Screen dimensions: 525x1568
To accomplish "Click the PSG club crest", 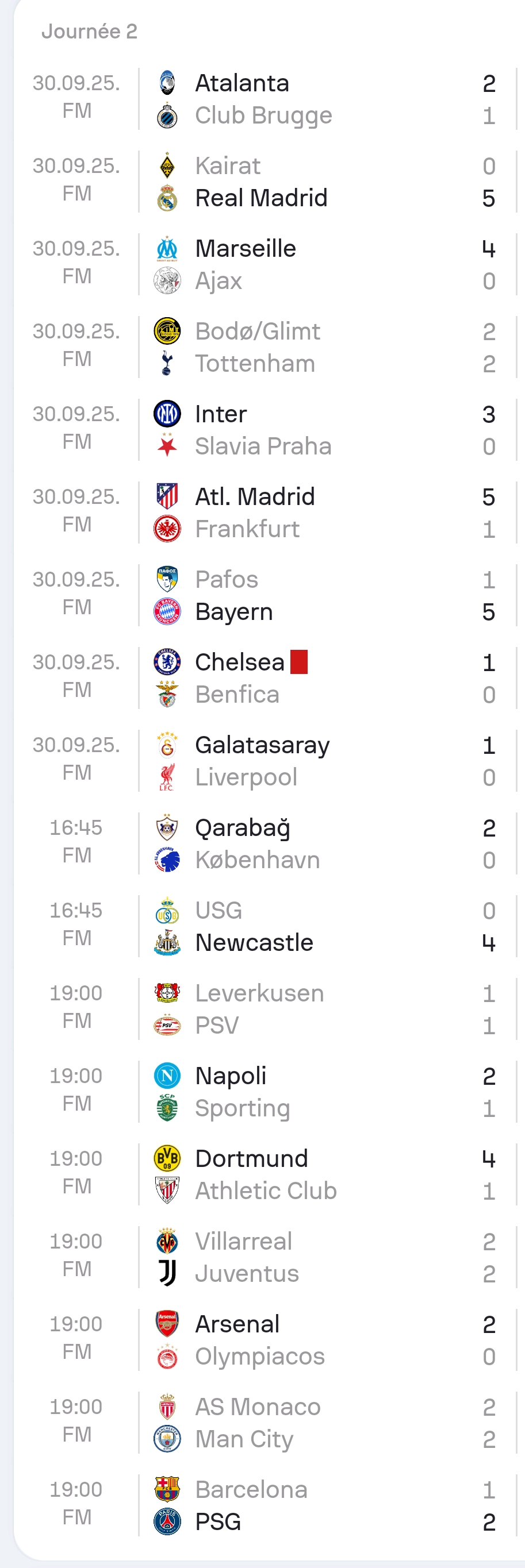I will pyautogui.click(x=167, y=1521).
